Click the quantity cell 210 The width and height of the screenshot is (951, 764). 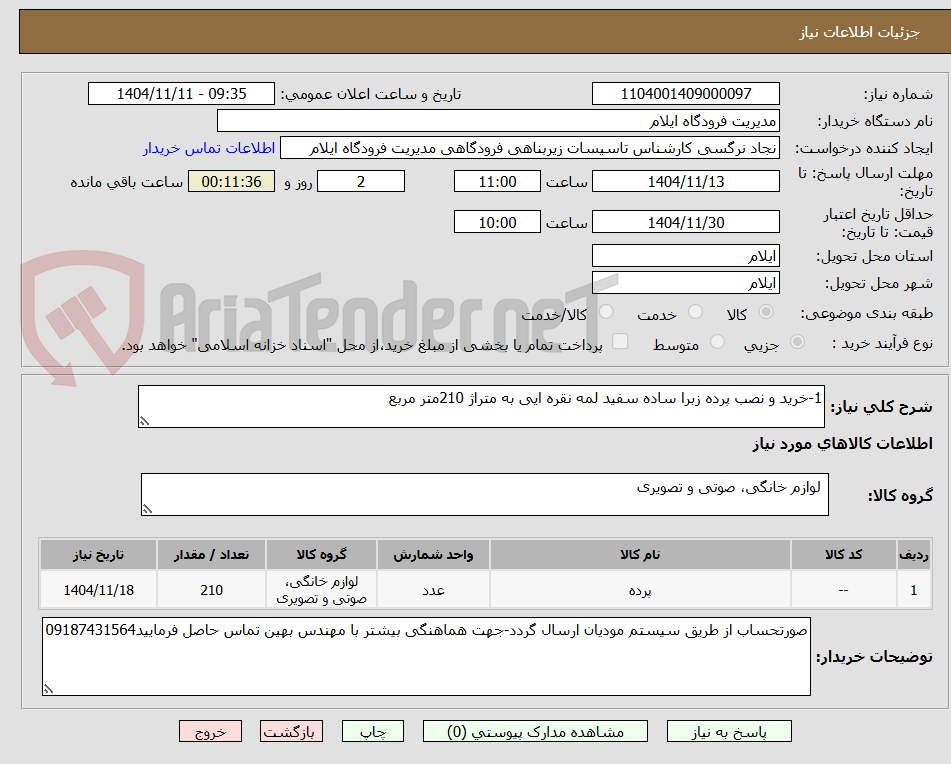[x=211, y=590]
